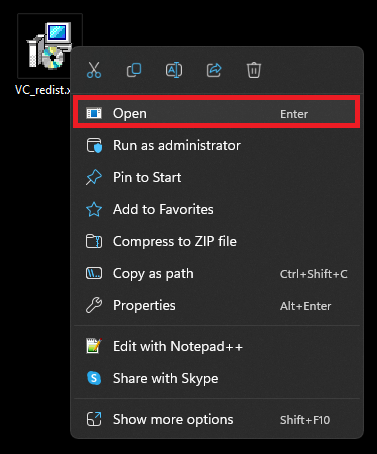
Task: Choose Share with Skype
Action: click(x=216, y=378)
